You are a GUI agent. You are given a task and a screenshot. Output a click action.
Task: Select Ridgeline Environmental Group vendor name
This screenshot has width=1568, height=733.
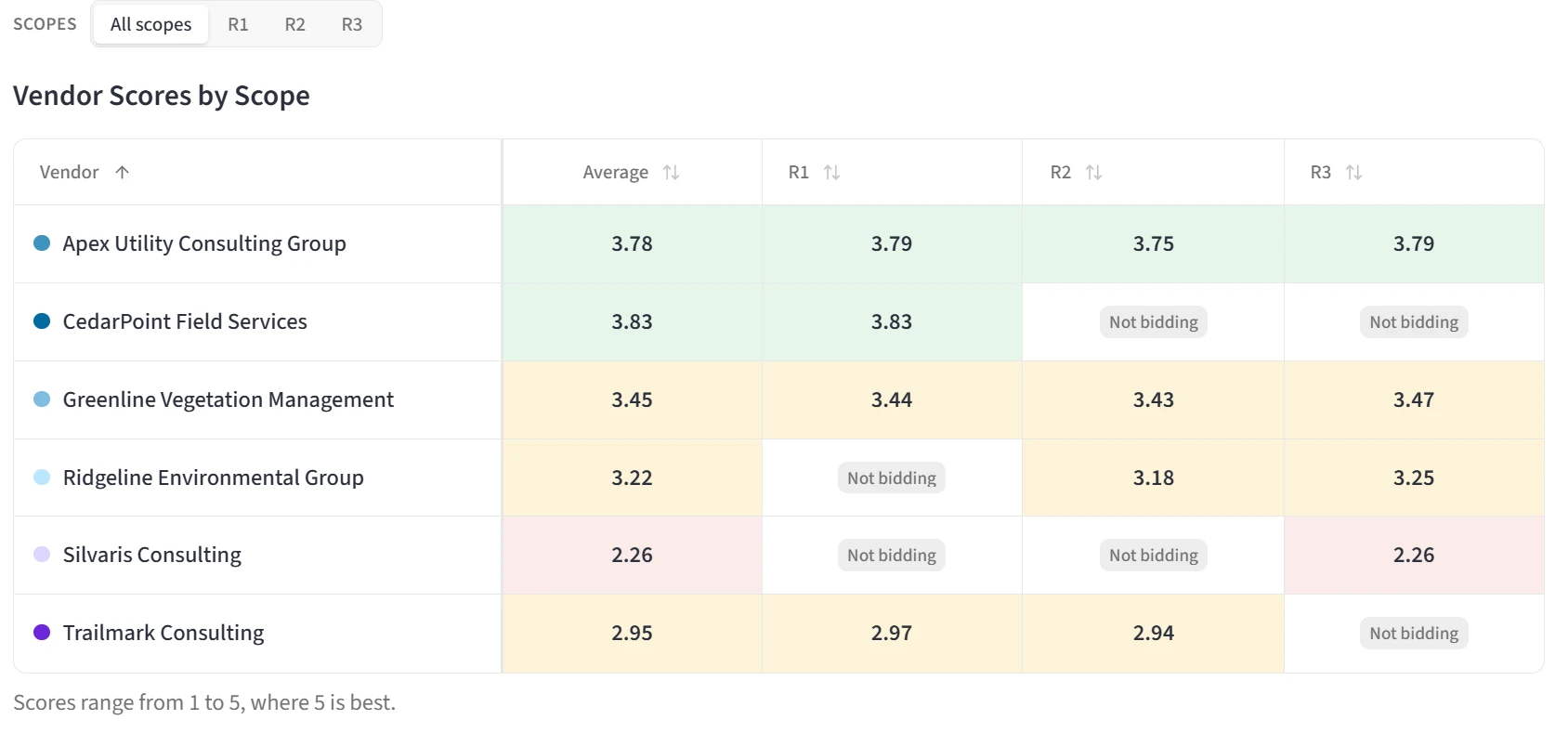click(213, 478)
